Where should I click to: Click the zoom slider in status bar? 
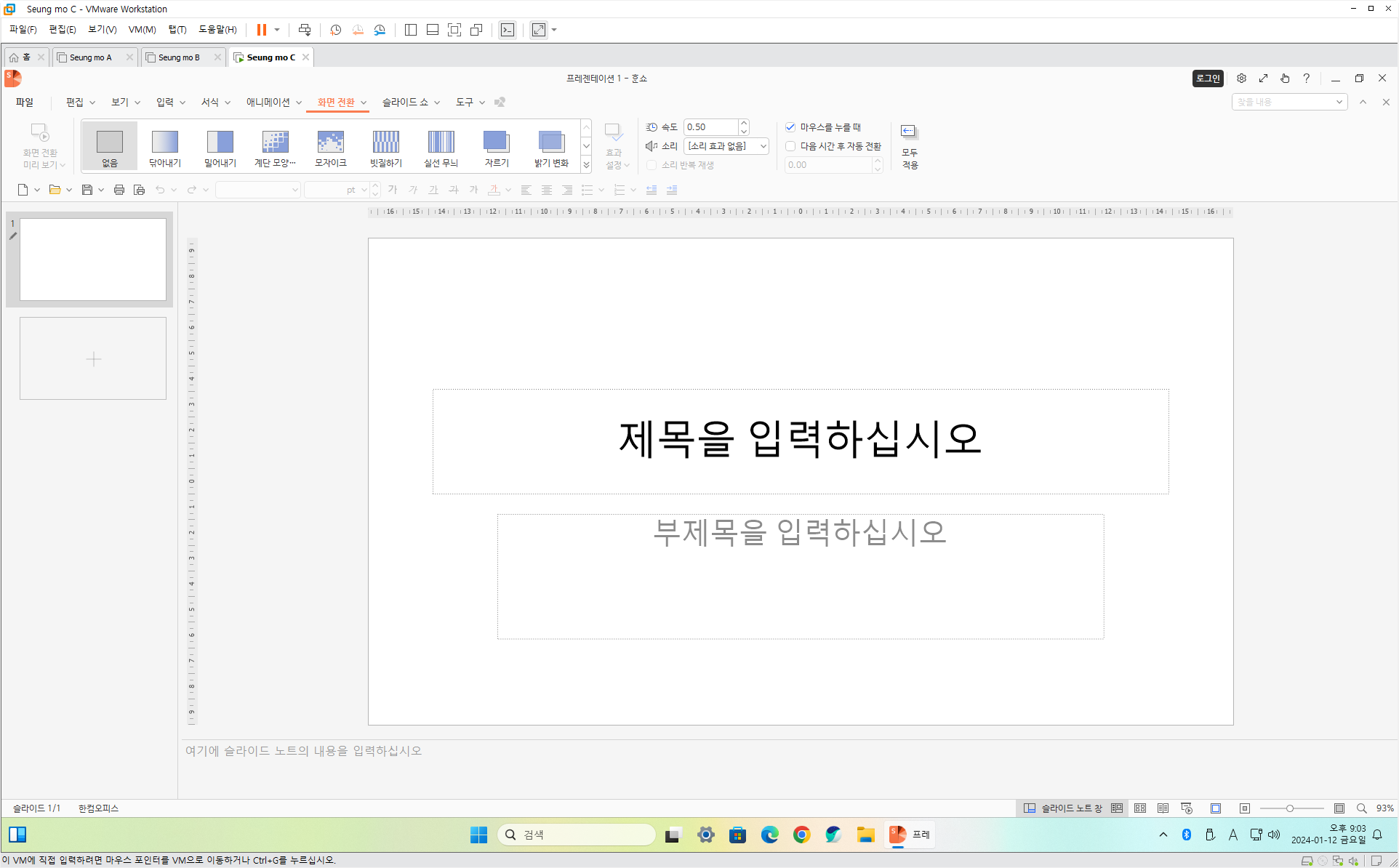pos(1289,808)
